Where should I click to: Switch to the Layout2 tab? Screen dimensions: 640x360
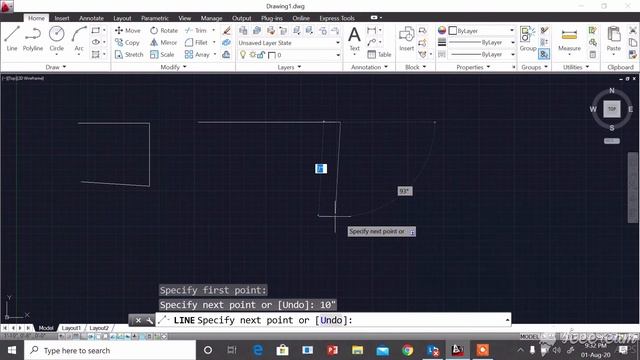(98, 328)
